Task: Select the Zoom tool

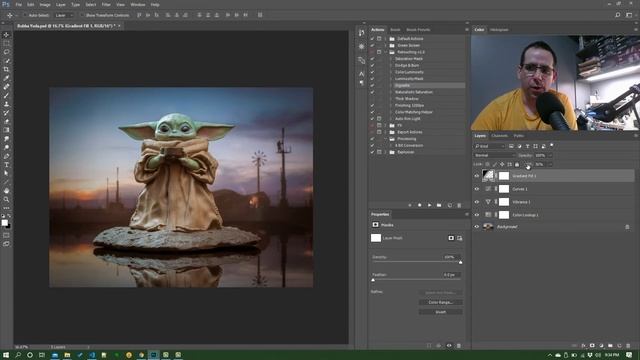Action: click(6, 200)
